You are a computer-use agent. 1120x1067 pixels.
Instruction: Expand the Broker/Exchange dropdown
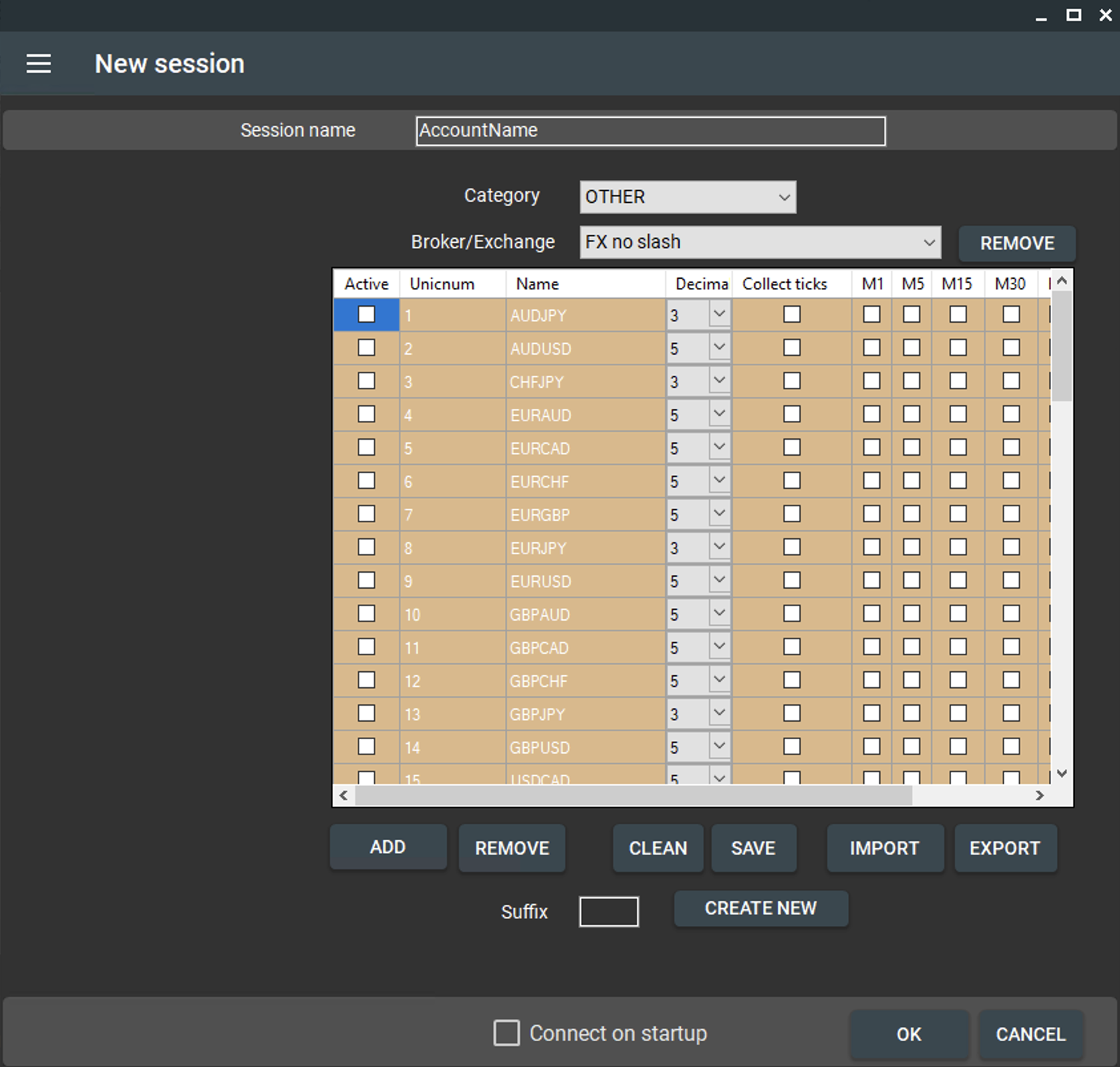pos(760,242)
